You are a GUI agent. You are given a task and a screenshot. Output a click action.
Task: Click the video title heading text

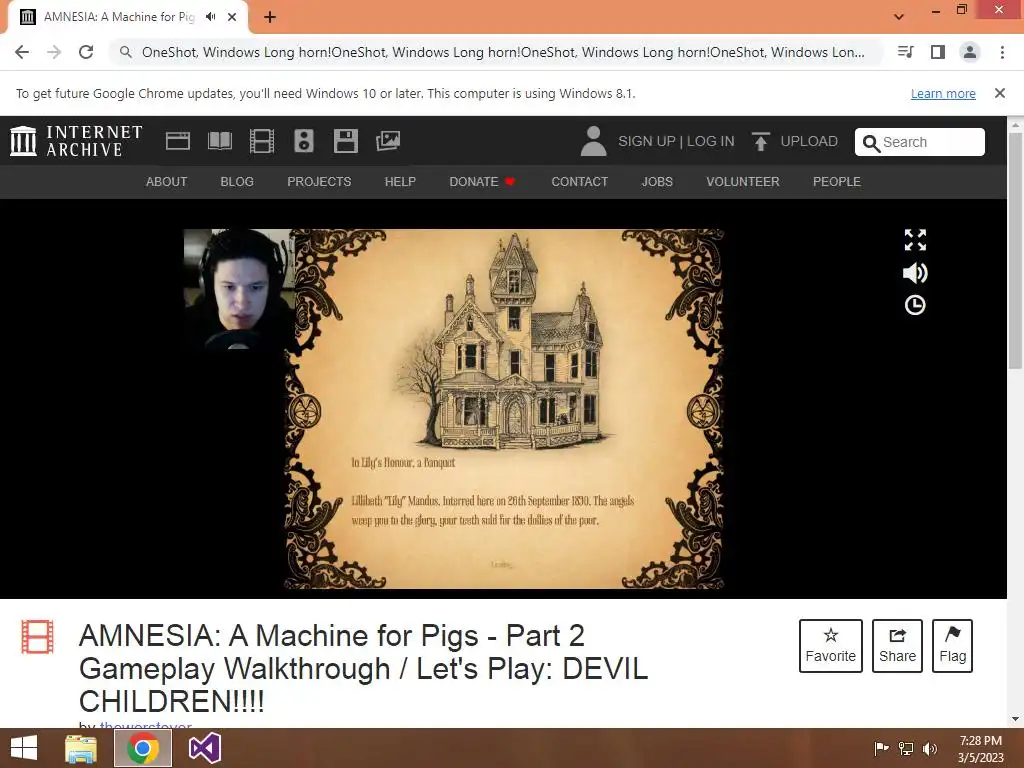coord(364,668)
